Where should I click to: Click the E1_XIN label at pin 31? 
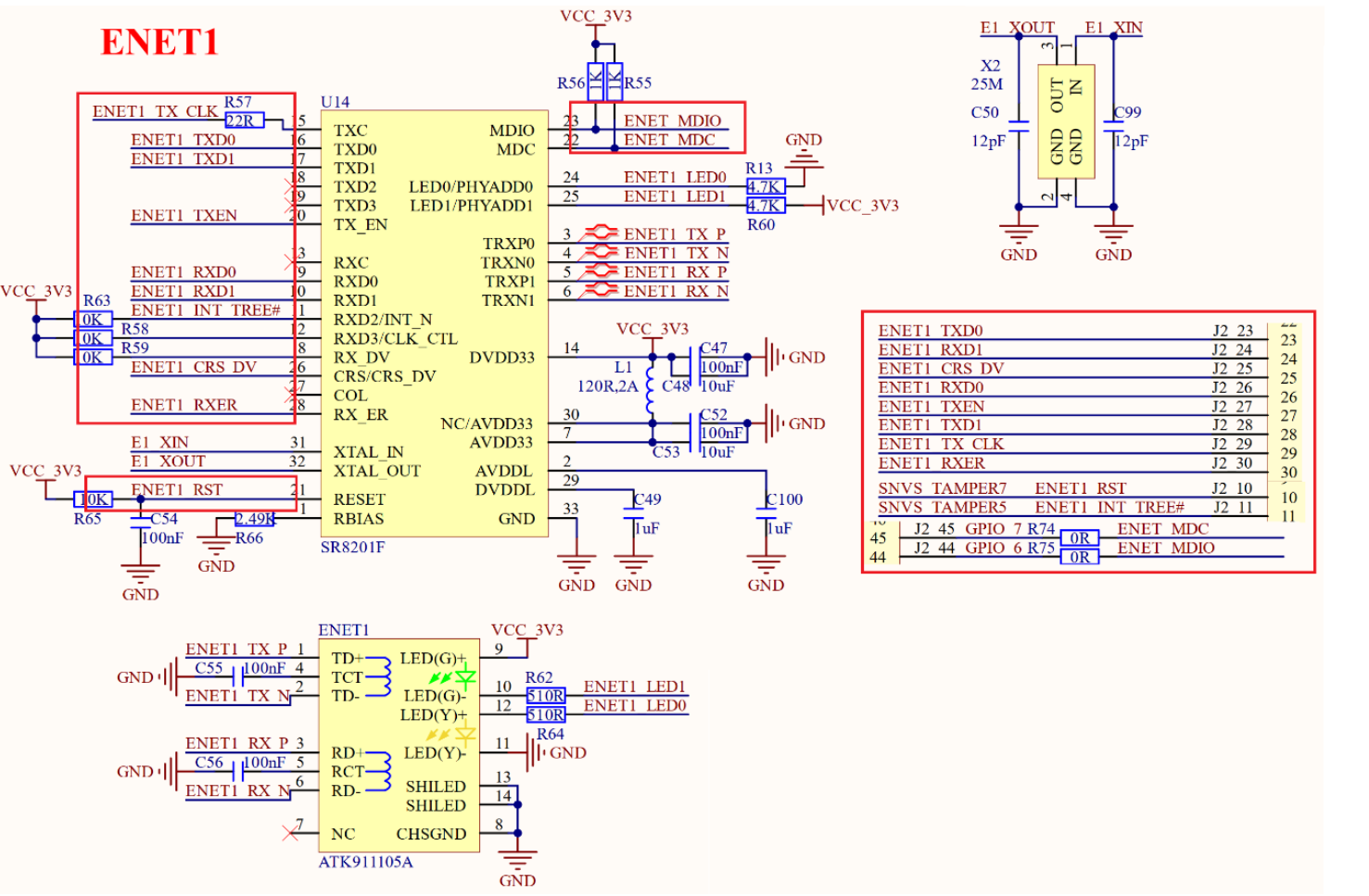point(159,442)
